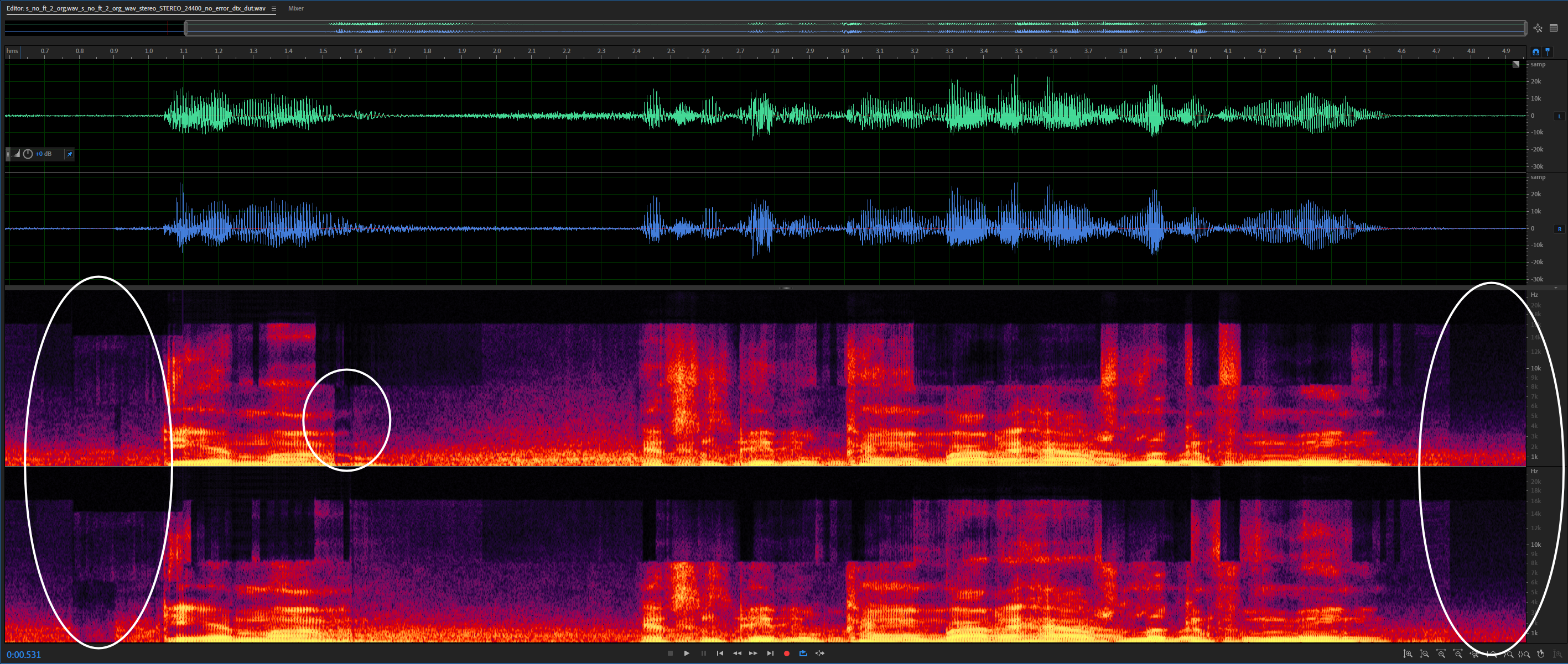Image resolution: width=1568 pixels, height=664 pixels.
Task: Switch to the Mixer tab
Action: pyautogui.click(x=296, y=8)
